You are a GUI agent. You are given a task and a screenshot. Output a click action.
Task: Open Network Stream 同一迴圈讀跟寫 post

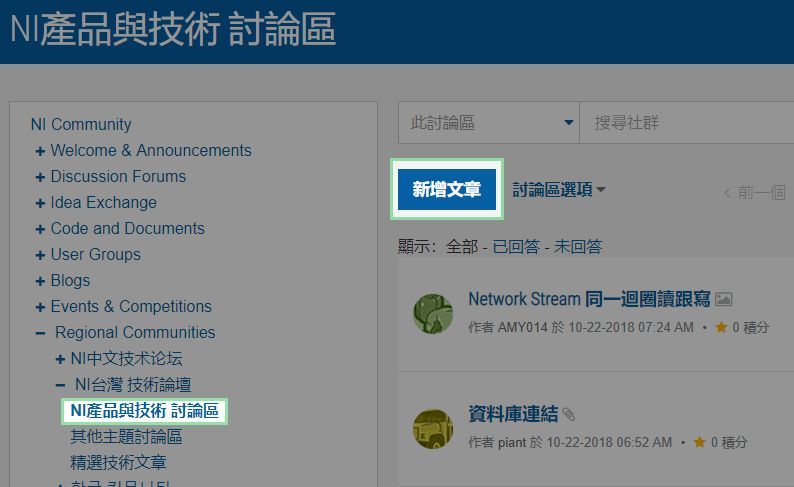click(589, 299)
